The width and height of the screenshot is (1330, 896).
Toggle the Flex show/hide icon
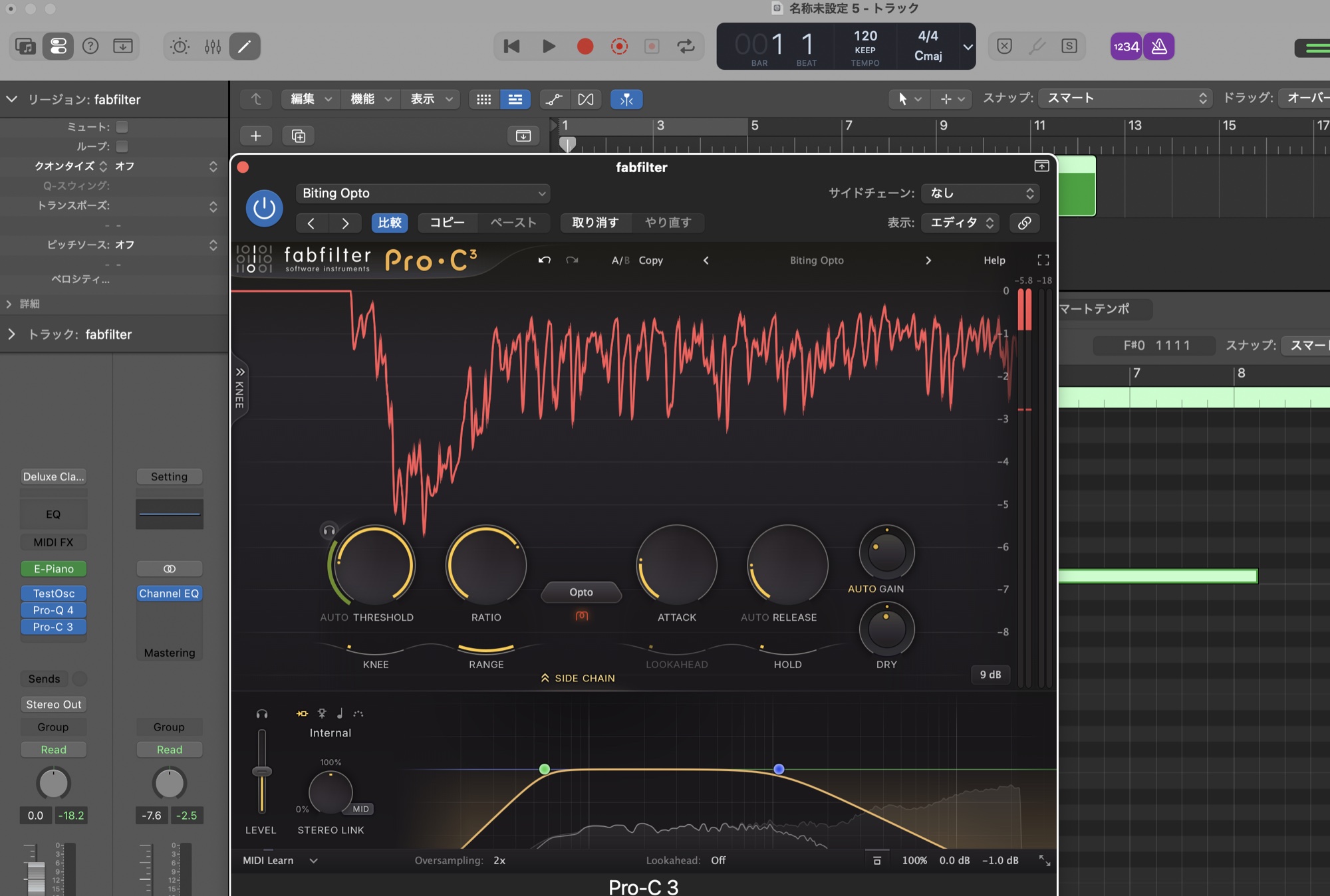[x=586, y=99]
